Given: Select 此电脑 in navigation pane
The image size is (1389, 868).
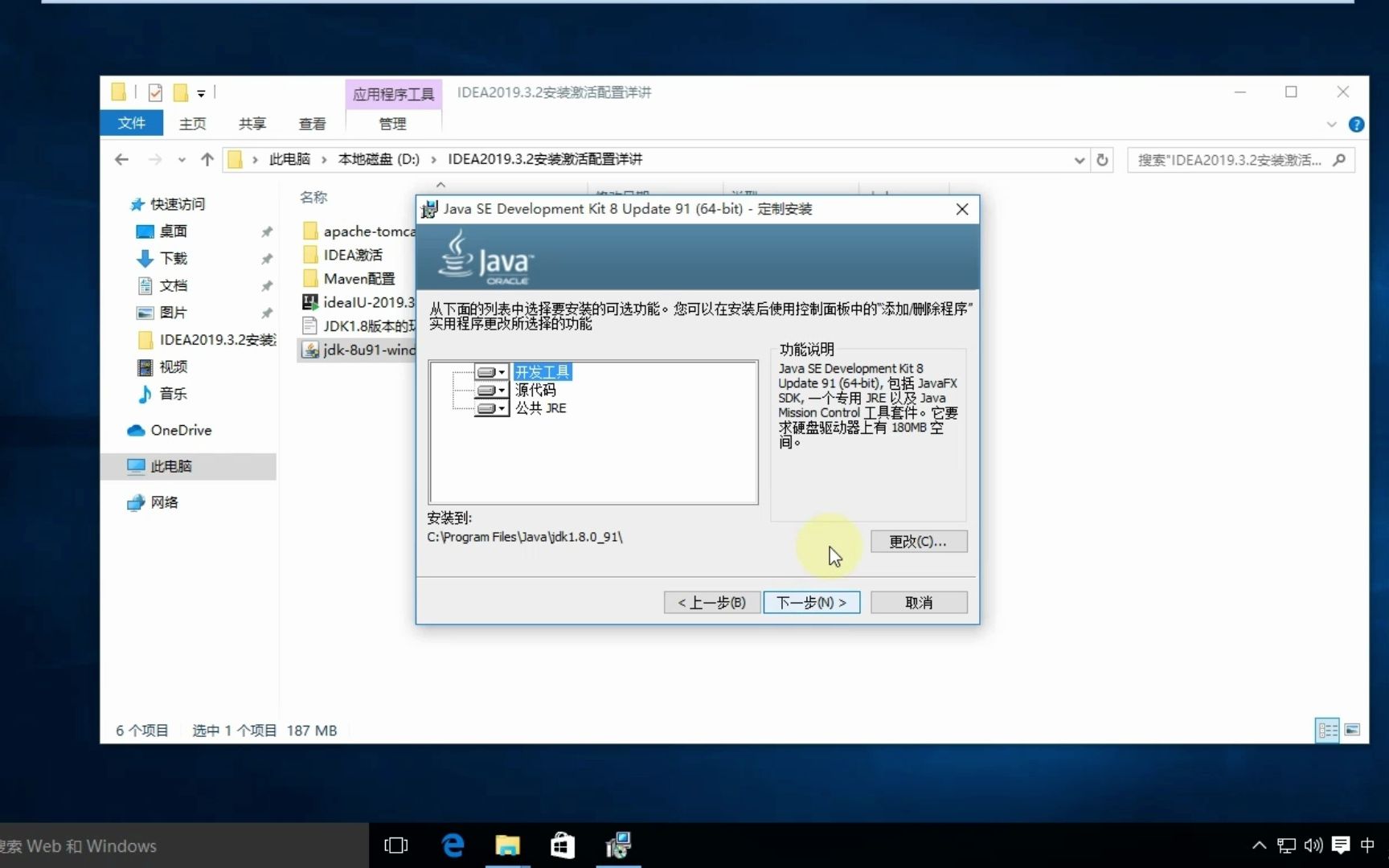Looking at the screenshot, I should click(x=188, y=466).
